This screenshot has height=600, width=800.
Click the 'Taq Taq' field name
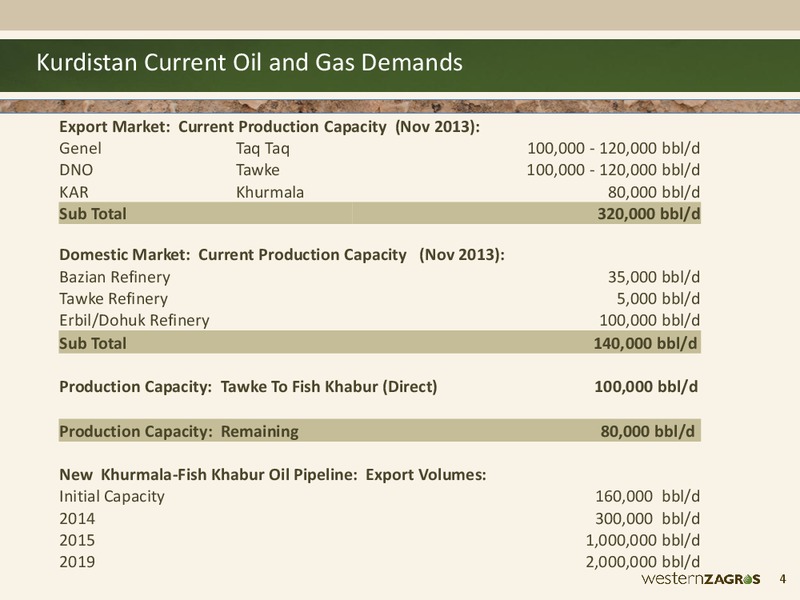point(262,148)
